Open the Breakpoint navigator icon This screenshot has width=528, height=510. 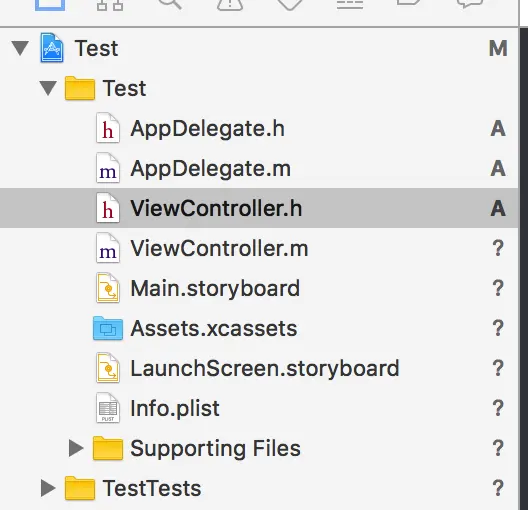click(x=409, y=3)
